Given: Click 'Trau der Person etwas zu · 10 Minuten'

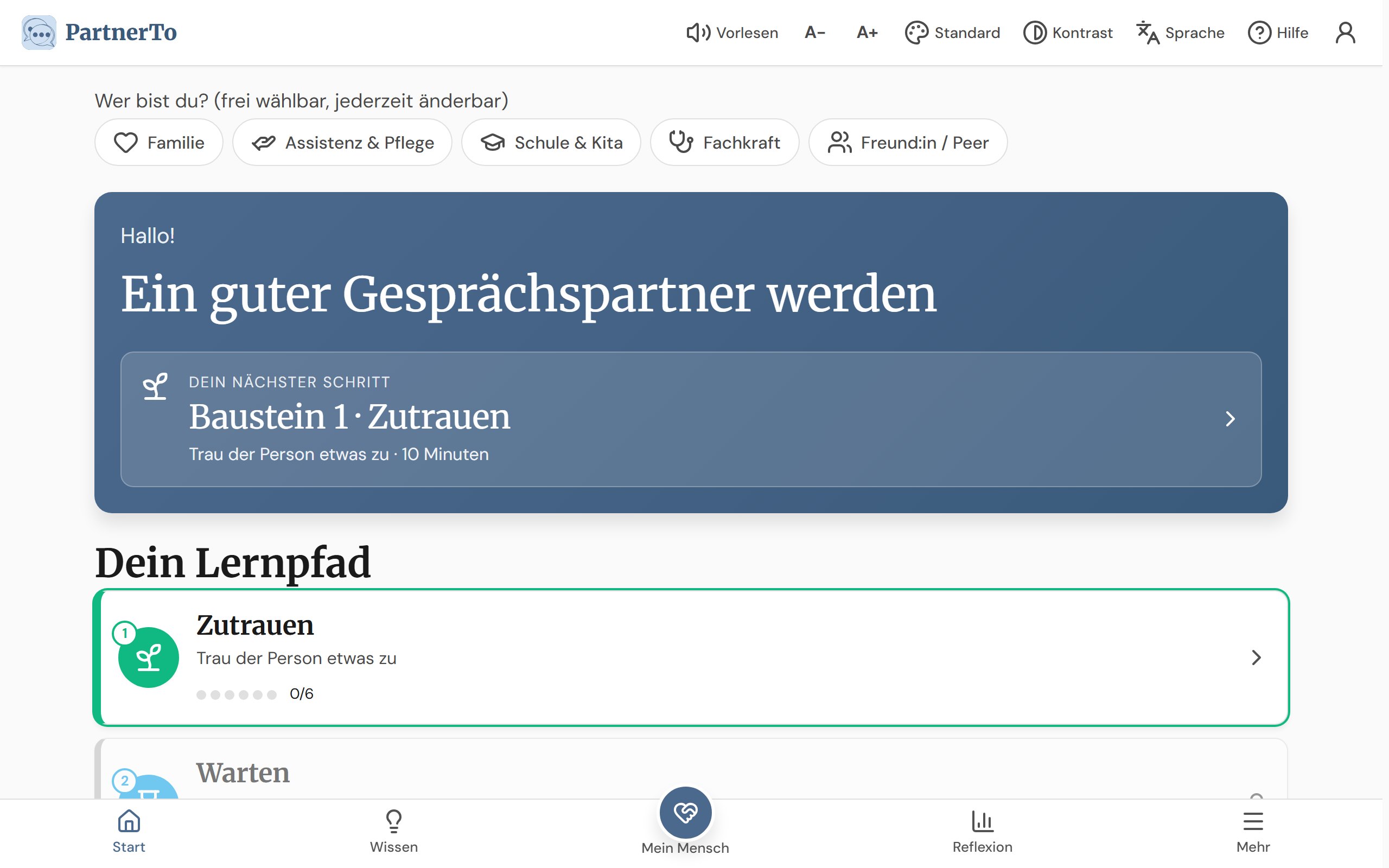Looking at the screenshot, I should click(339, 454).
